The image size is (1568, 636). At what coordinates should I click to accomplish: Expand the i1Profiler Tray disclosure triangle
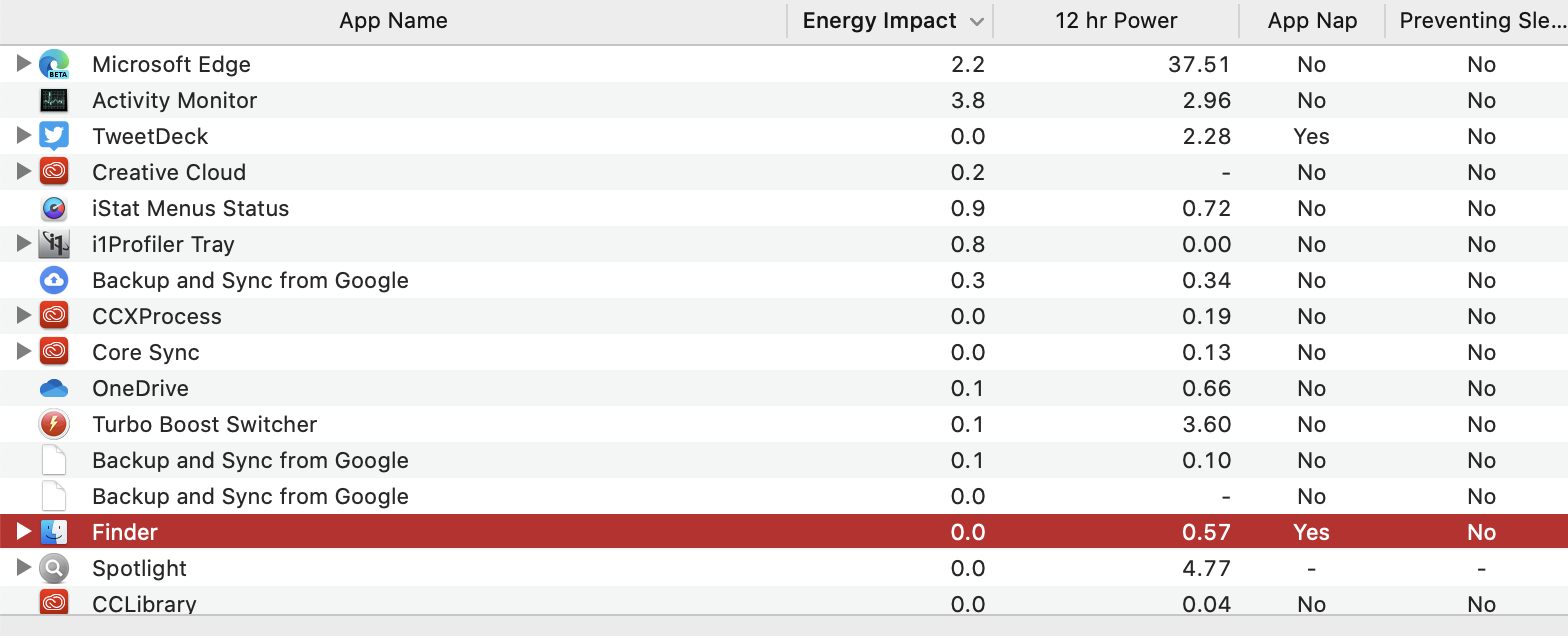24,244
